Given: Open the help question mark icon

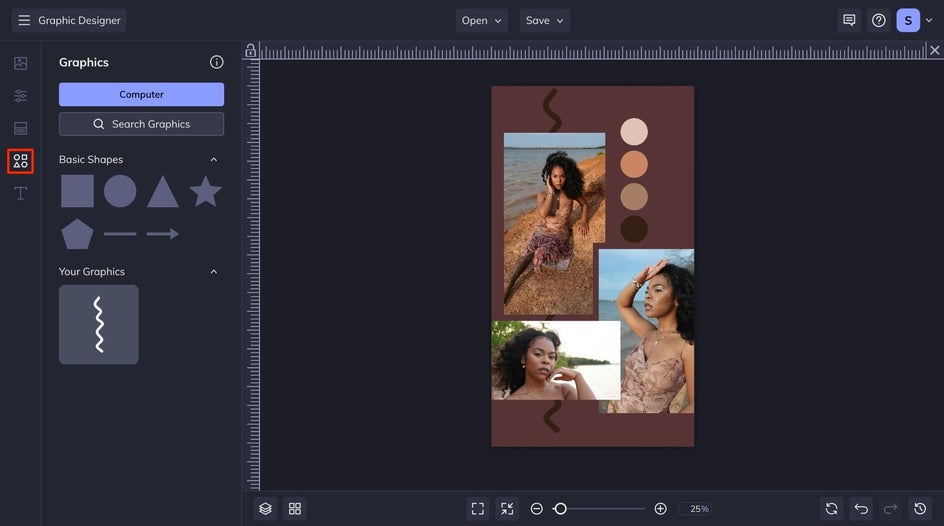Looking at the screenshot, I should [x=878, y=20].
